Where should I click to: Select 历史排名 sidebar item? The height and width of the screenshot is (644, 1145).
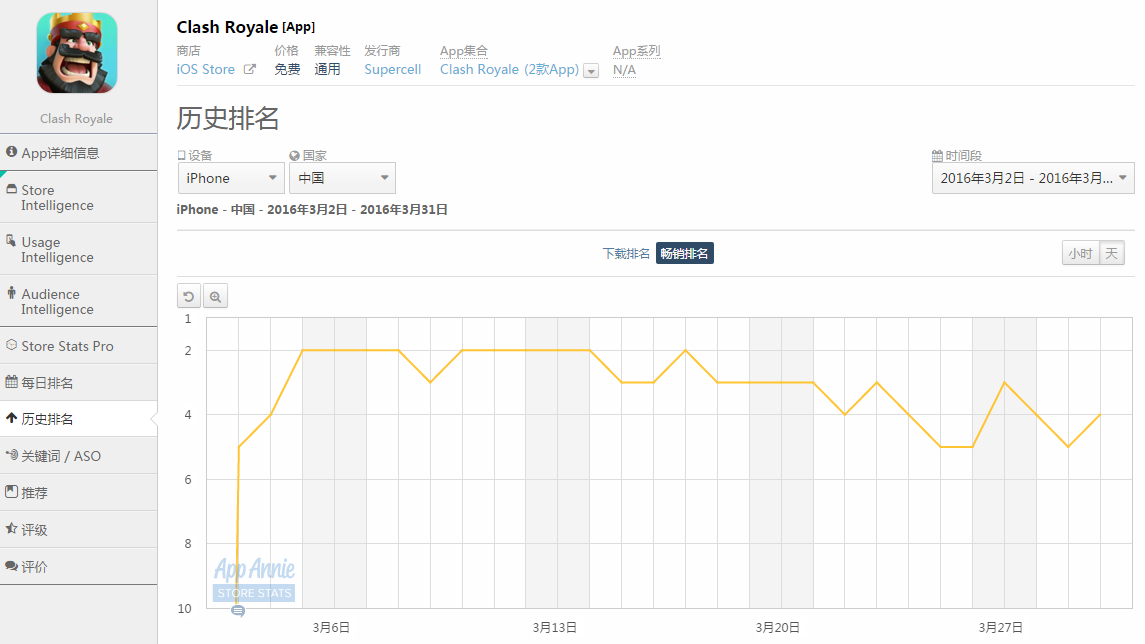(x=78, y=419)
